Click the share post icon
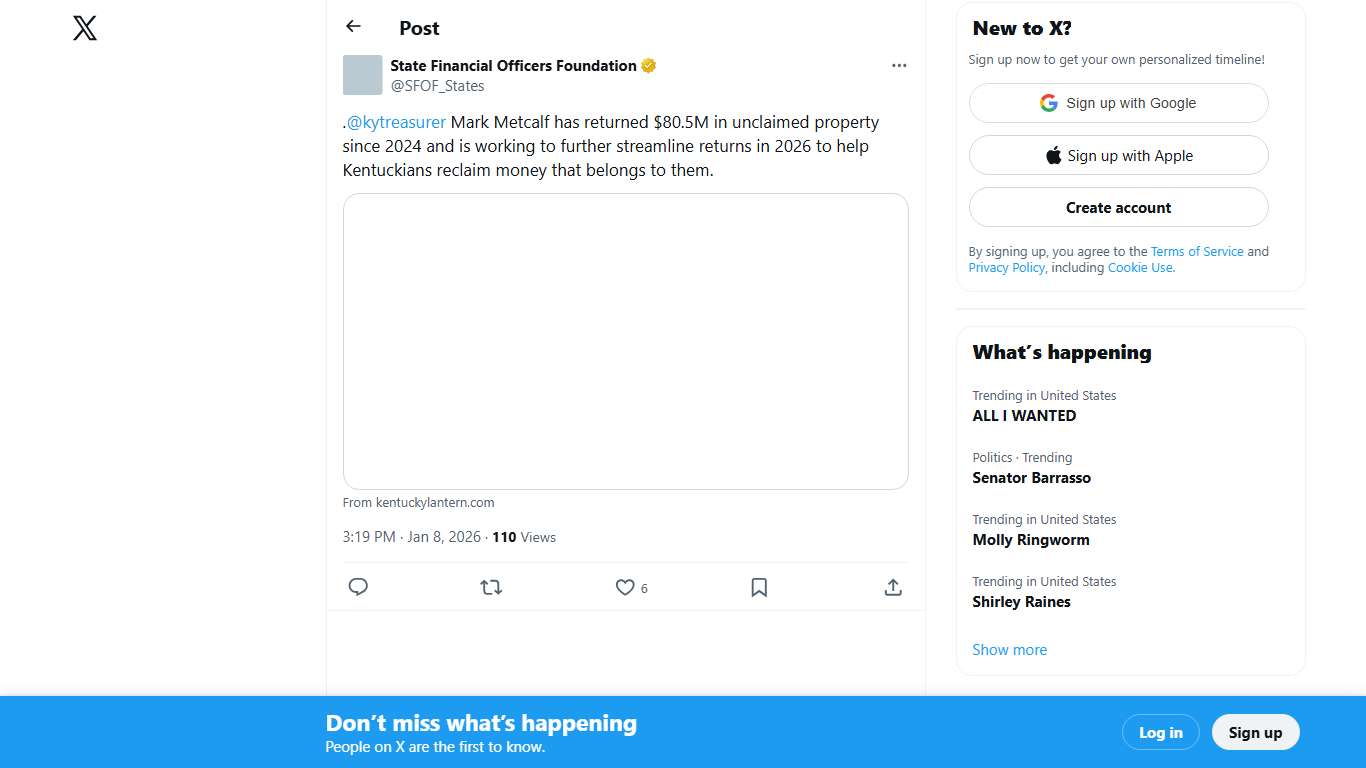The image size is (1366, 768). [x=893, y=587]
